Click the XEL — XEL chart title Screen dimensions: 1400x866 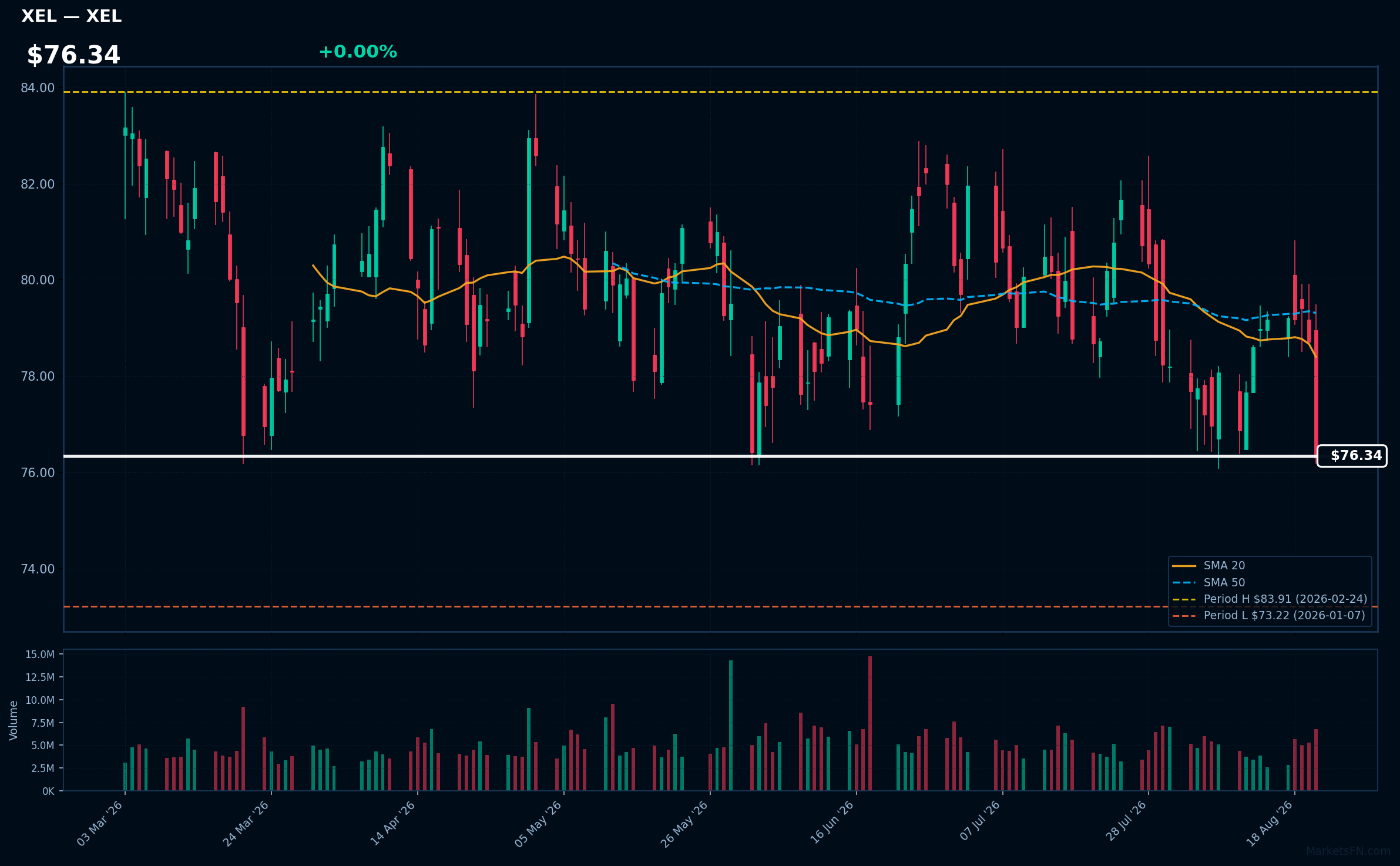tap(71, 16)
